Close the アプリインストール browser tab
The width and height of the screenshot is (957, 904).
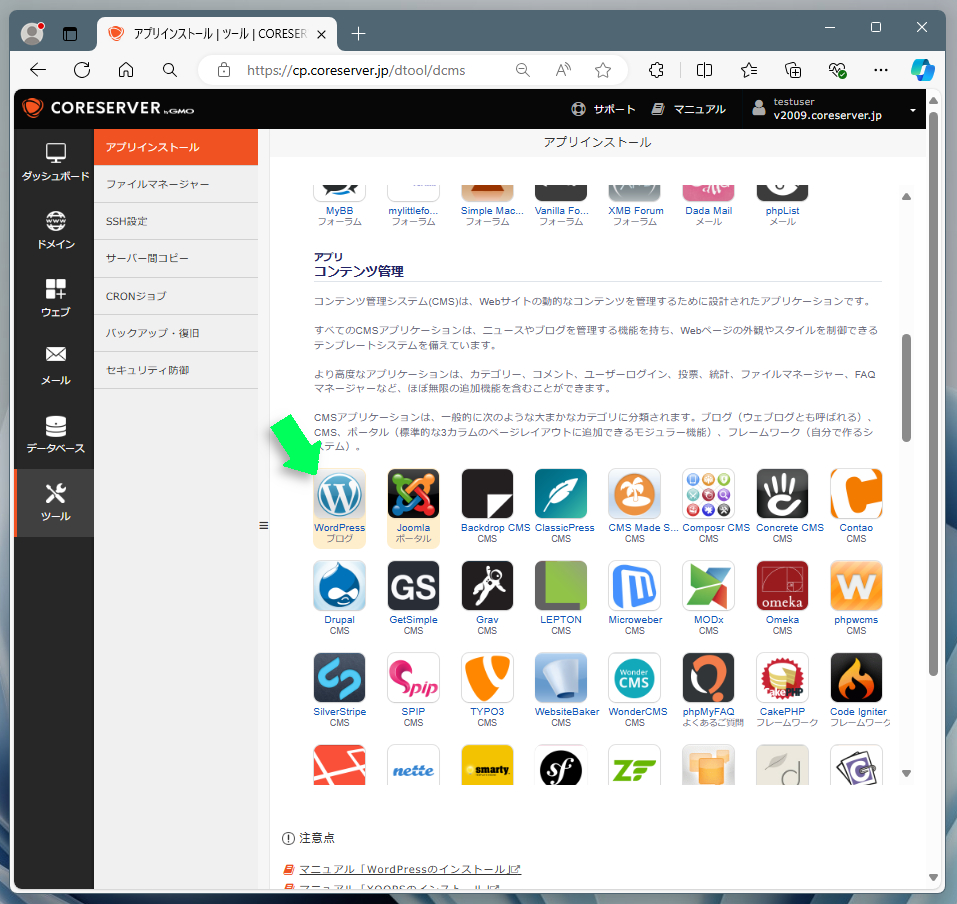pyautogui.click(x=322, y=35)
